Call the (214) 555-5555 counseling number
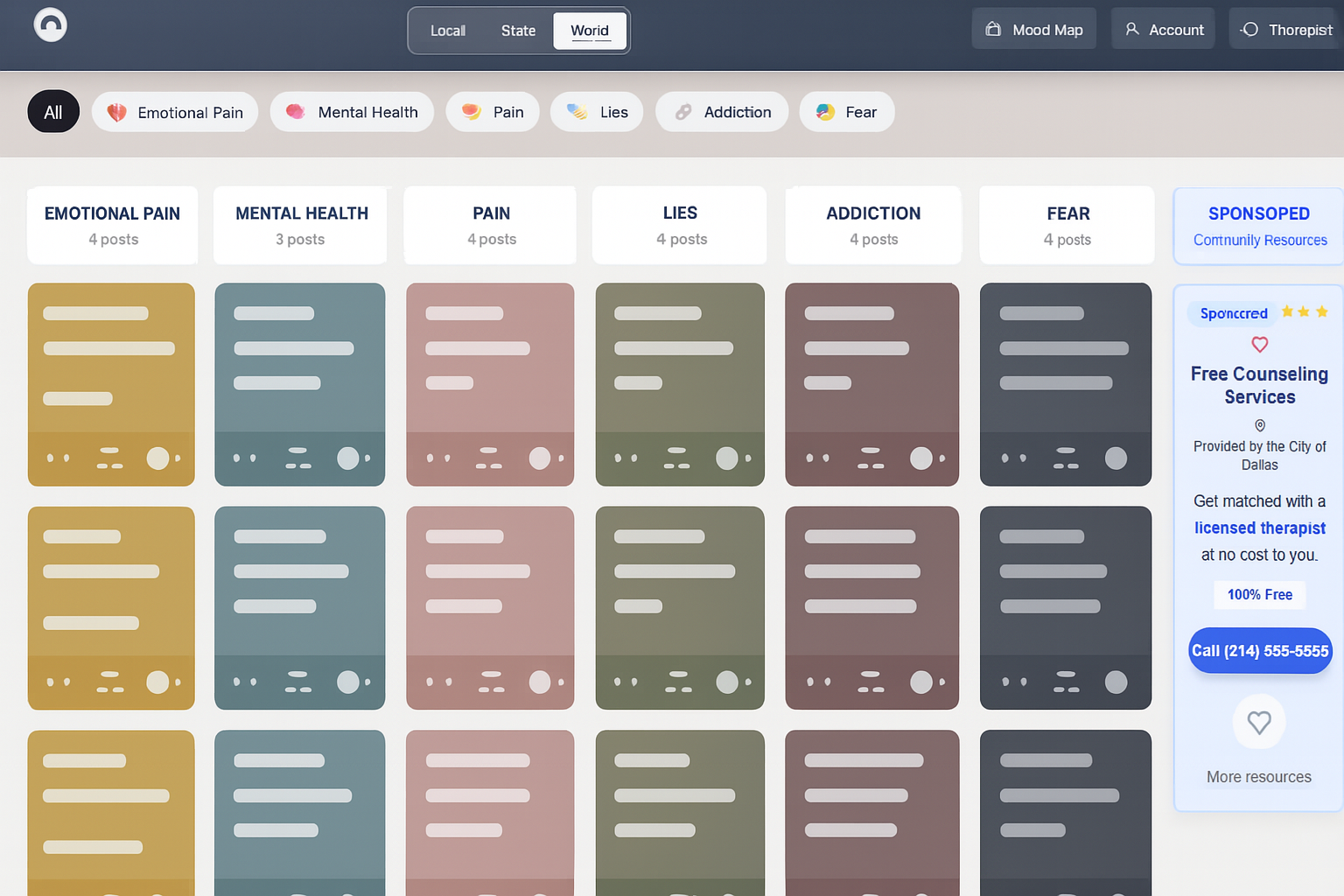This screenshot has width=1344, height=896. point(1259,651)
